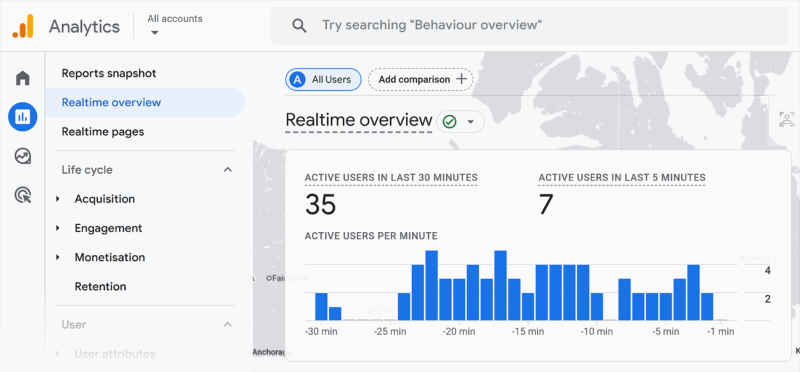Open the Home icon in sidebar

point(22,78)
